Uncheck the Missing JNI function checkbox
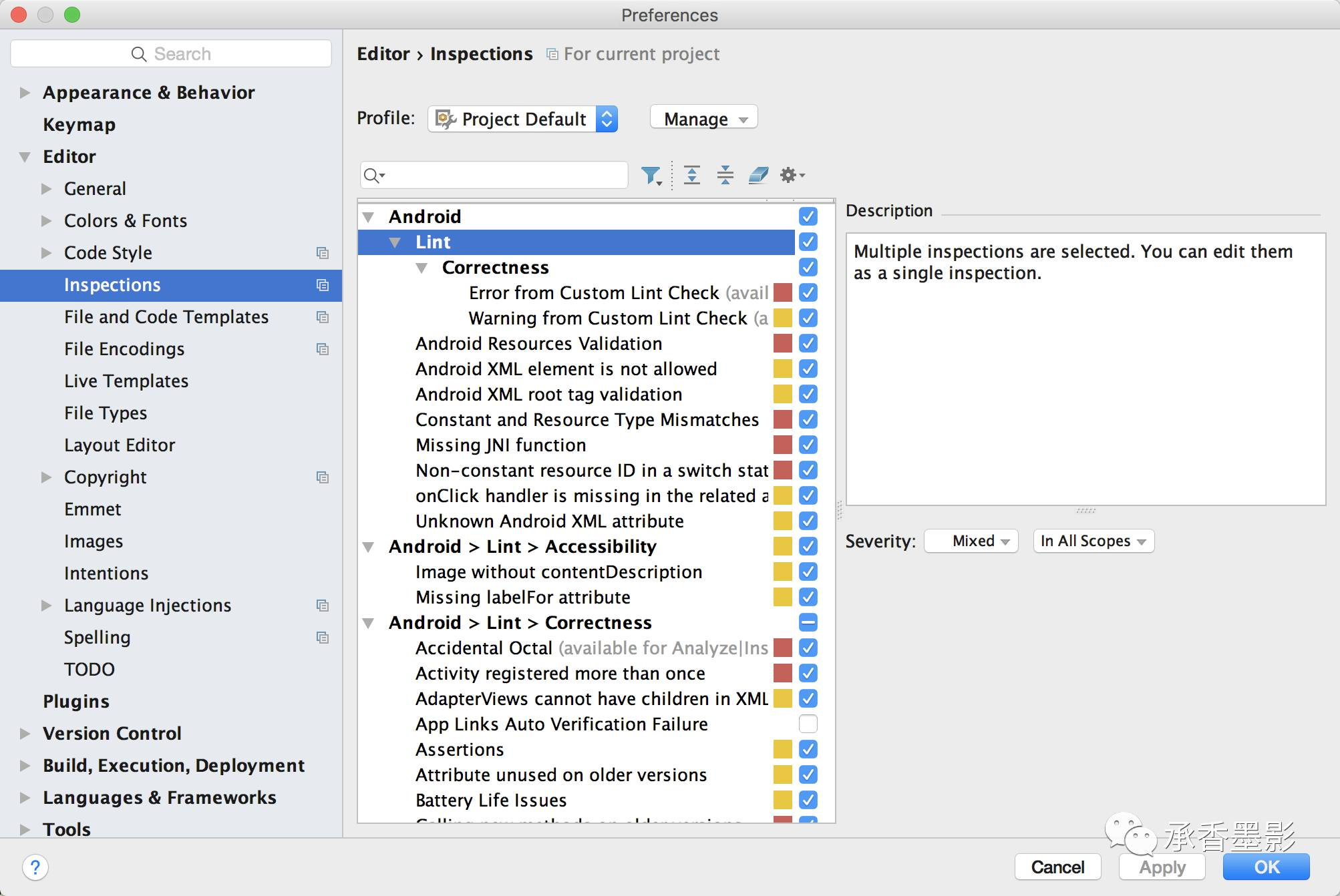This screenshot has height=896, width=1340. (808, 445)
